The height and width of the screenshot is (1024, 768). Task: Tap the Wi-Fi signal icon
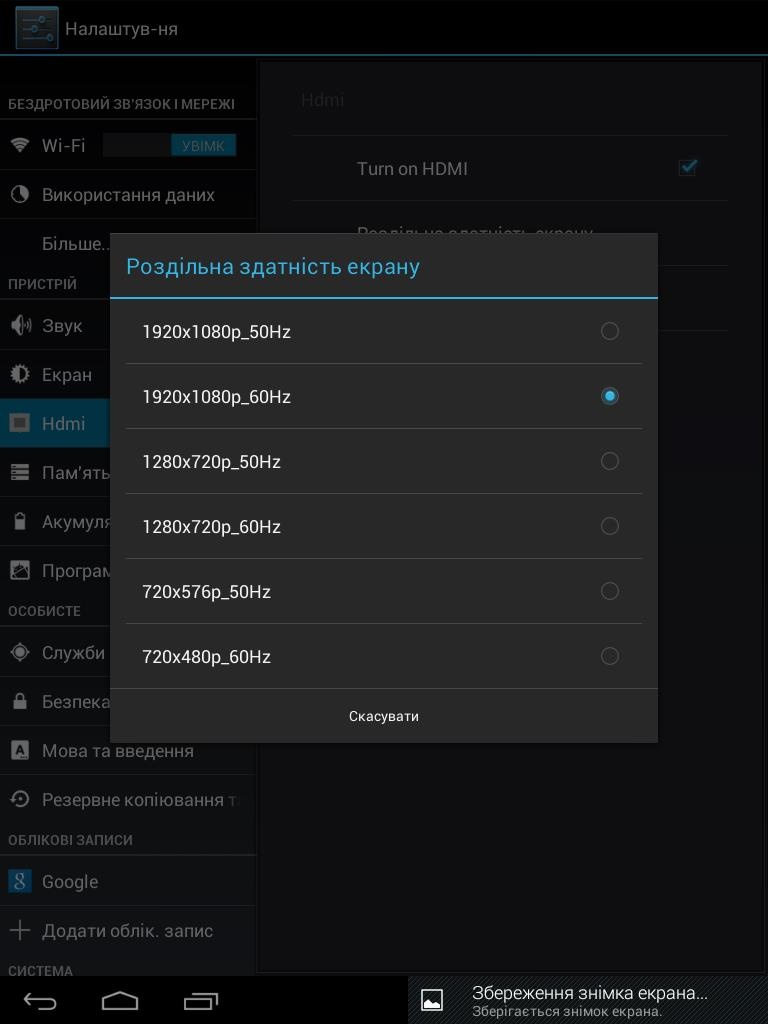20,145
